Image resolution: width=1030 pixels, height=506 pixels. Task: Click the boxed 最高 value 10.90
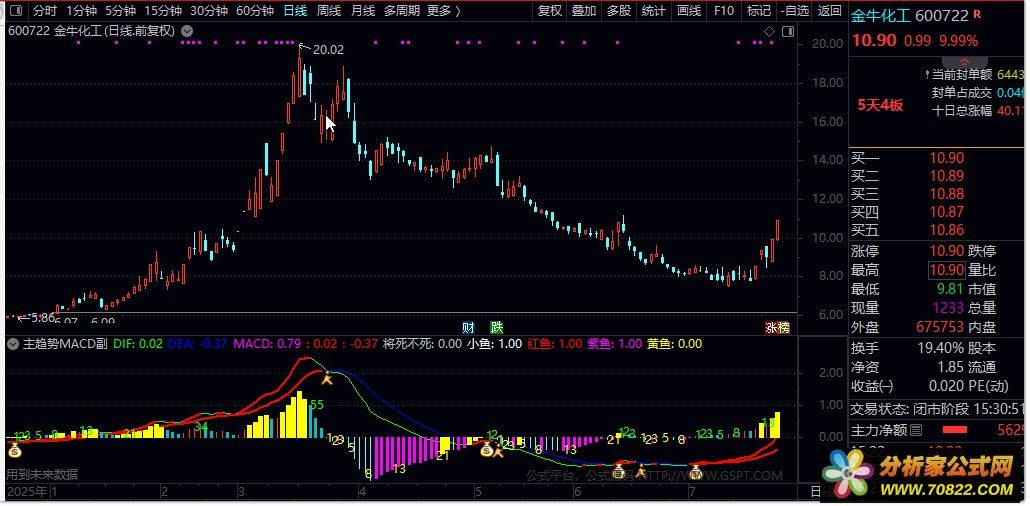947,270
